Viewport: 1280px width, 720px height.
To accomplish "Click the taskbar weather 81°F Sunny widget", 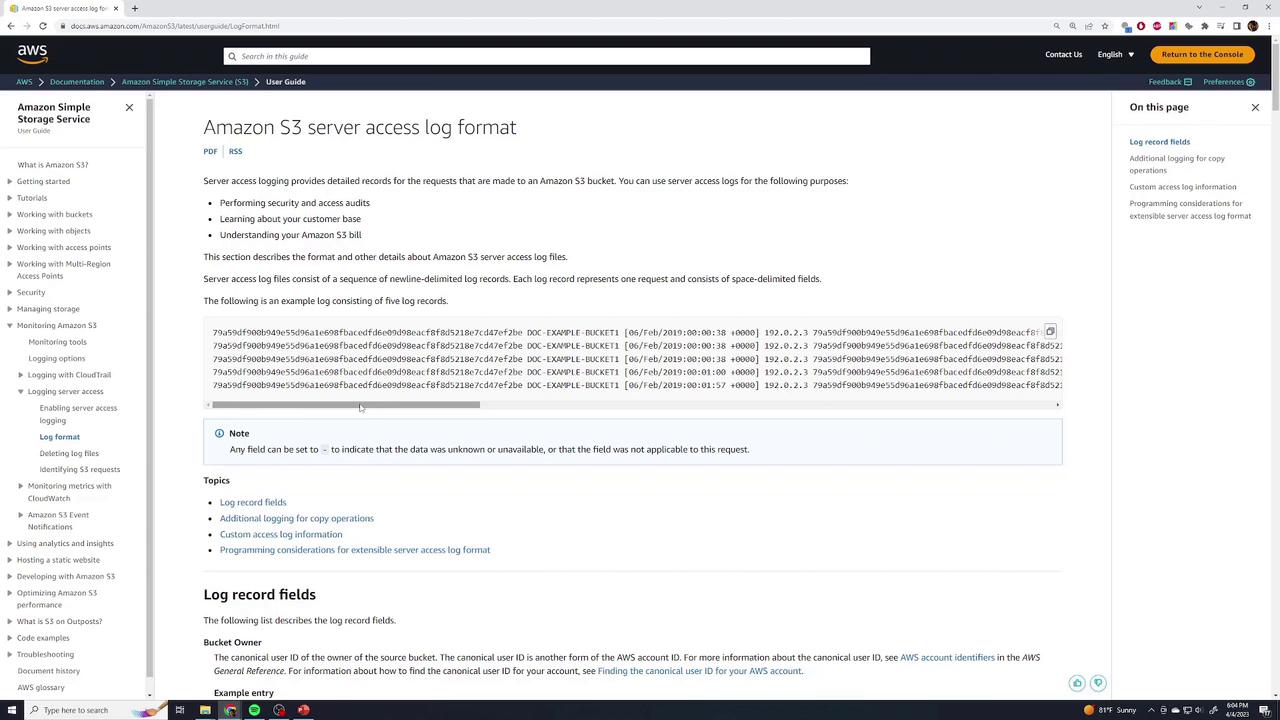I will click(1110, 710).
